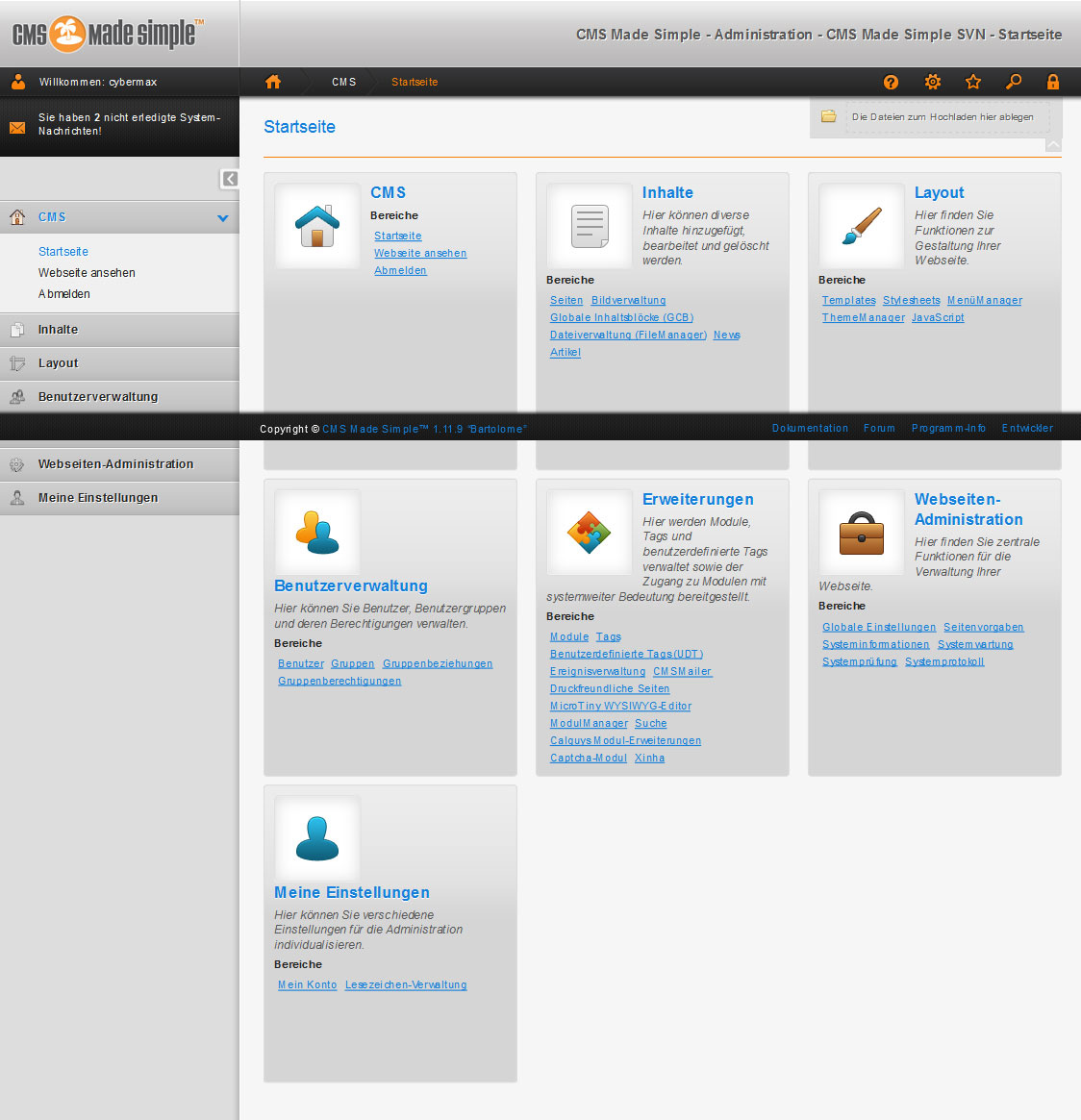This screenshot has width=1081, height=1120.
Task: Open the ModulManager link
Action: tap(589, 723)
